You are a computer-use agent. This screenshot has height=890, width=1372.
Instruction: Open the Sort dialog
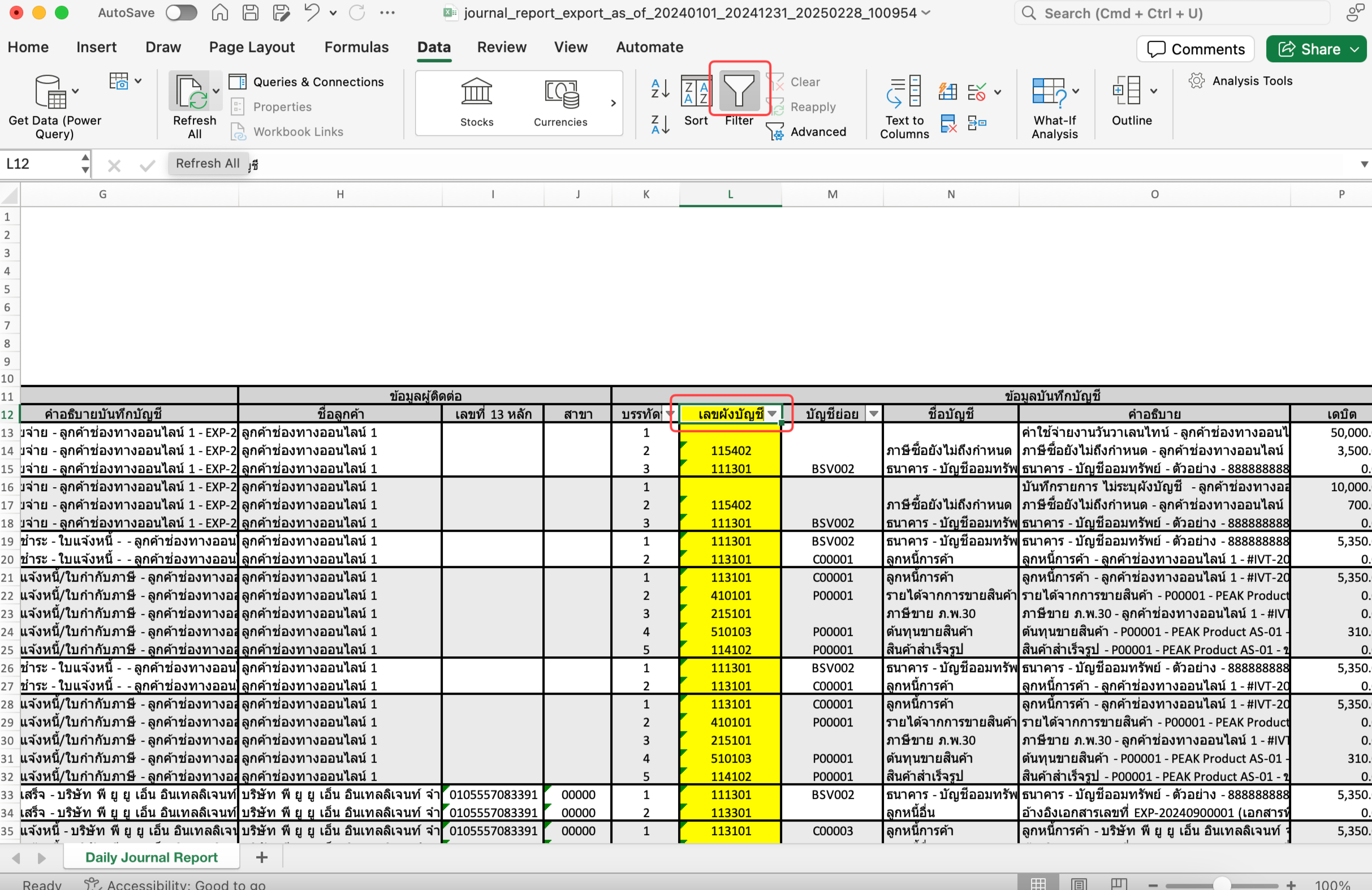[x=696, y=100]
